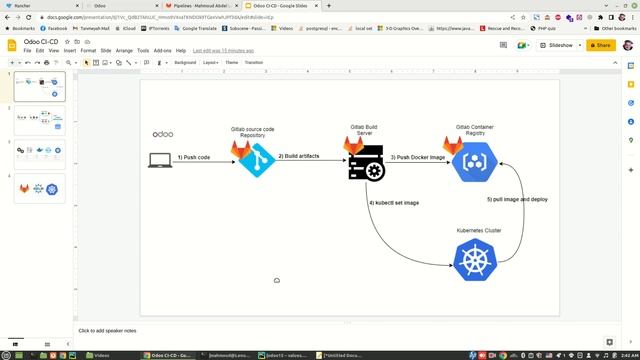Activate the paint format tool

(56, 62)
